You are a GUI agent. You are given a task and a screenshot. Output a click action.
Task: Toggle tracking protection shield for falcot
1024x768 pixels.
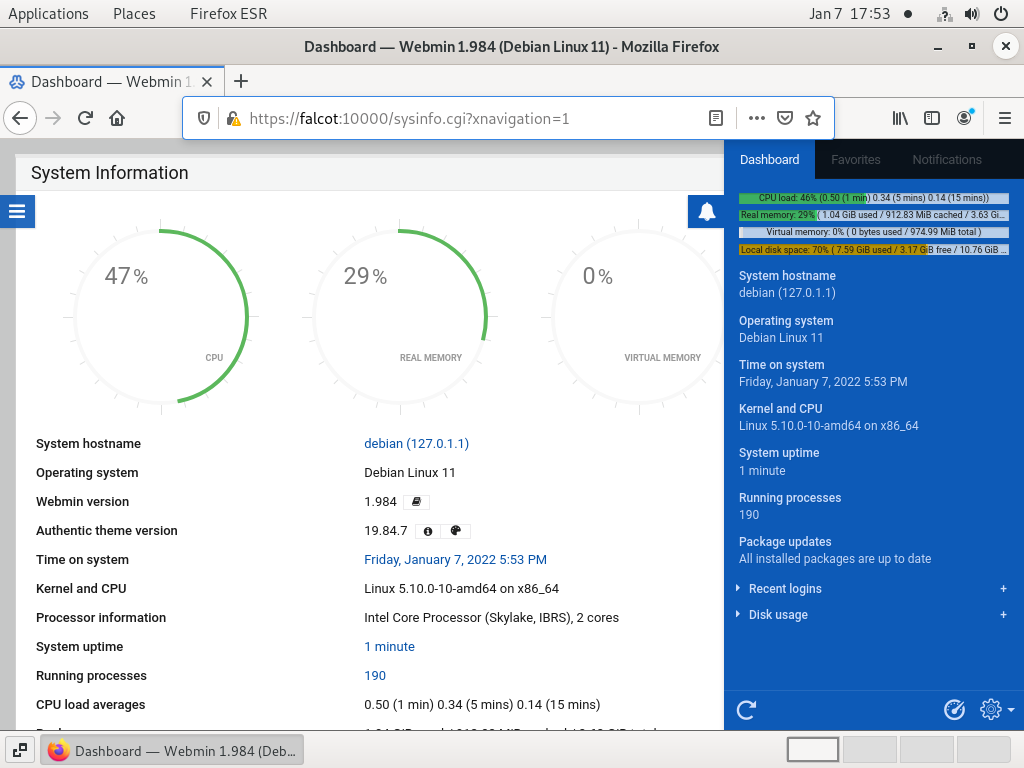(203, 117)
